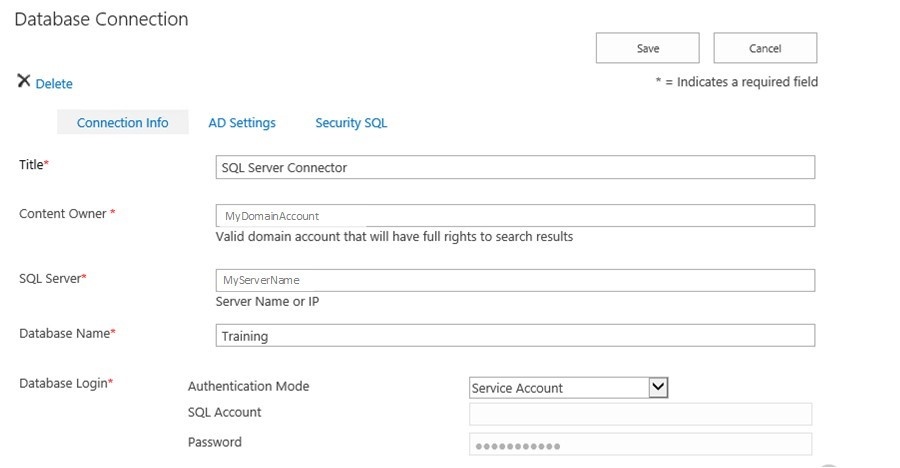Focus the Content Owner MyDomainAccount field
This screenshot has height=468, width=900.
pos(515,216)
